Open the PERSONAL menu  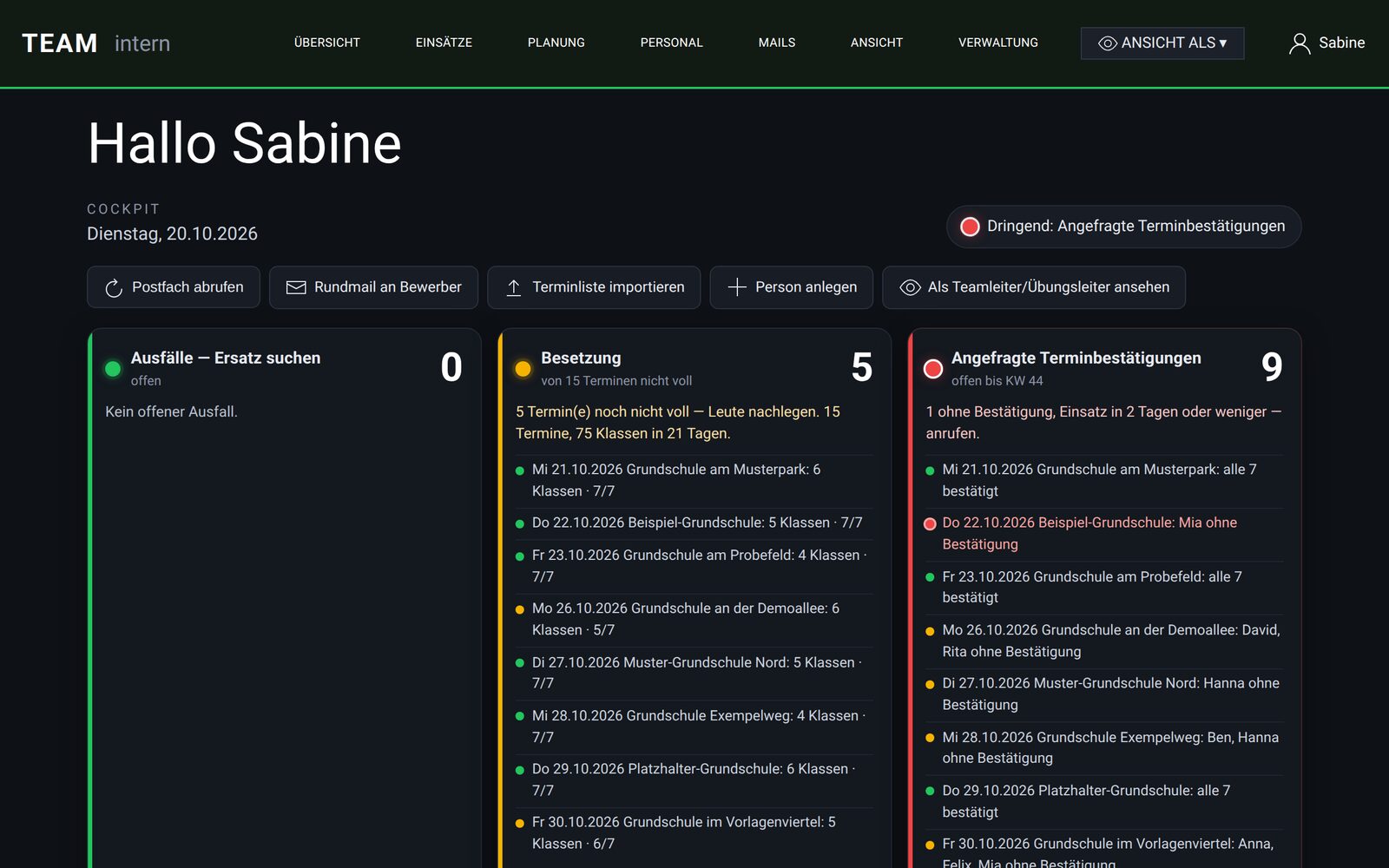click(x=672, y=43)
